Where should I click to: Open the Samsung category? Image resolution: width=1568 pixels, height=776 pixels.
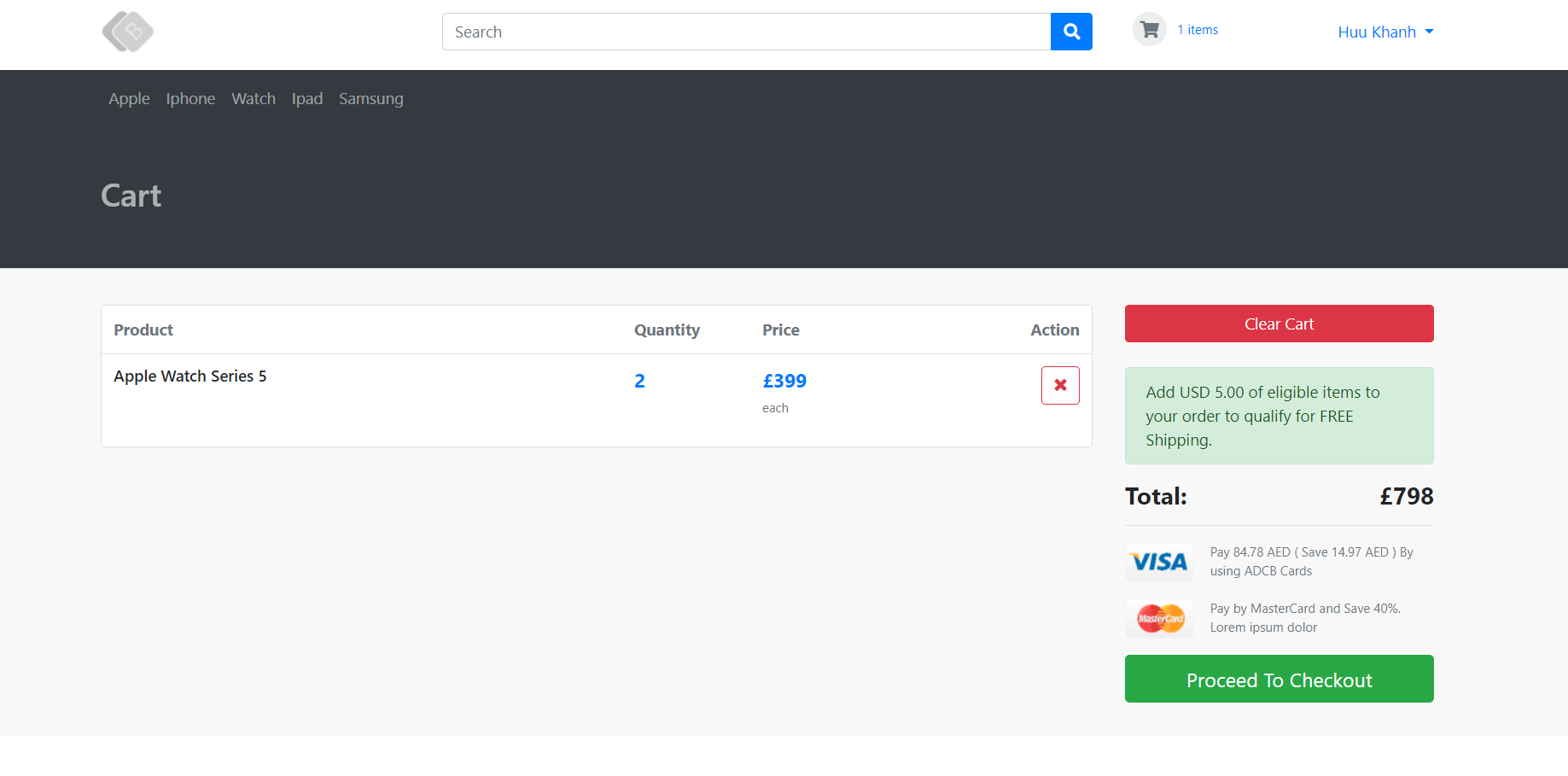370,99
